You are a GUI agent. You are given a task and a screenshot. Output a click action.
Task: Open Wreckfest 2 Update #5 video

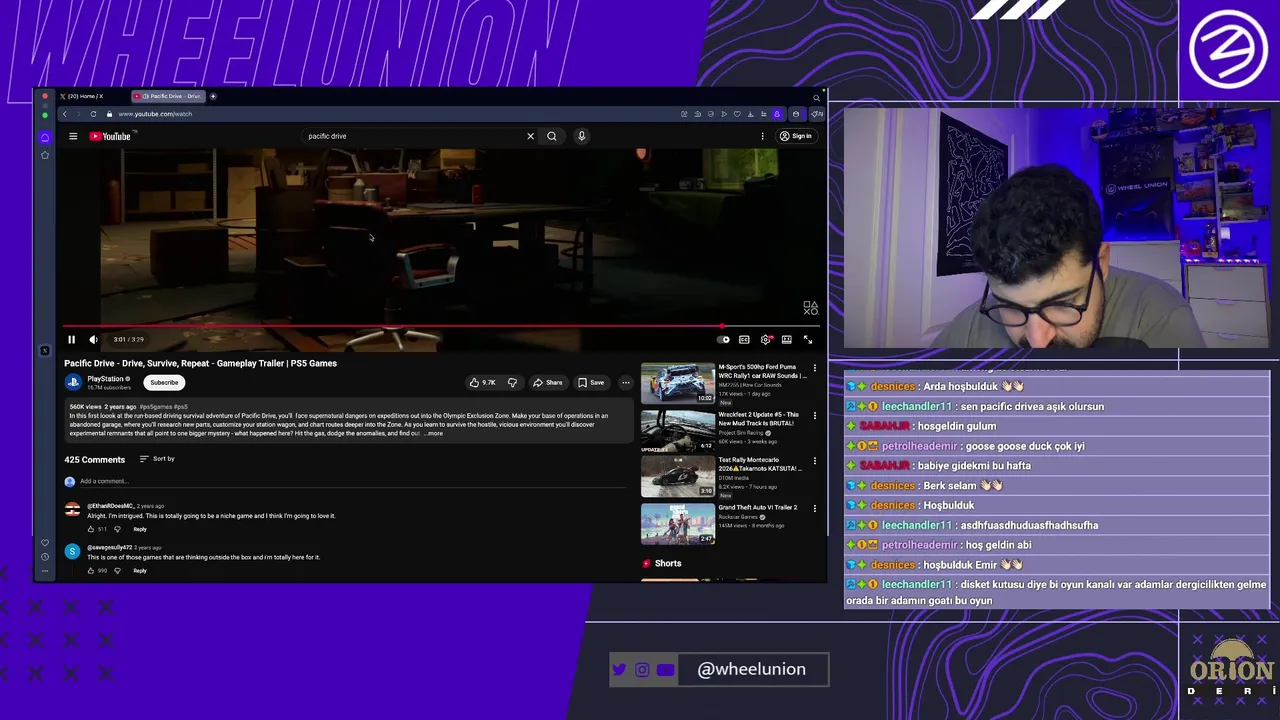click(678, 430)
